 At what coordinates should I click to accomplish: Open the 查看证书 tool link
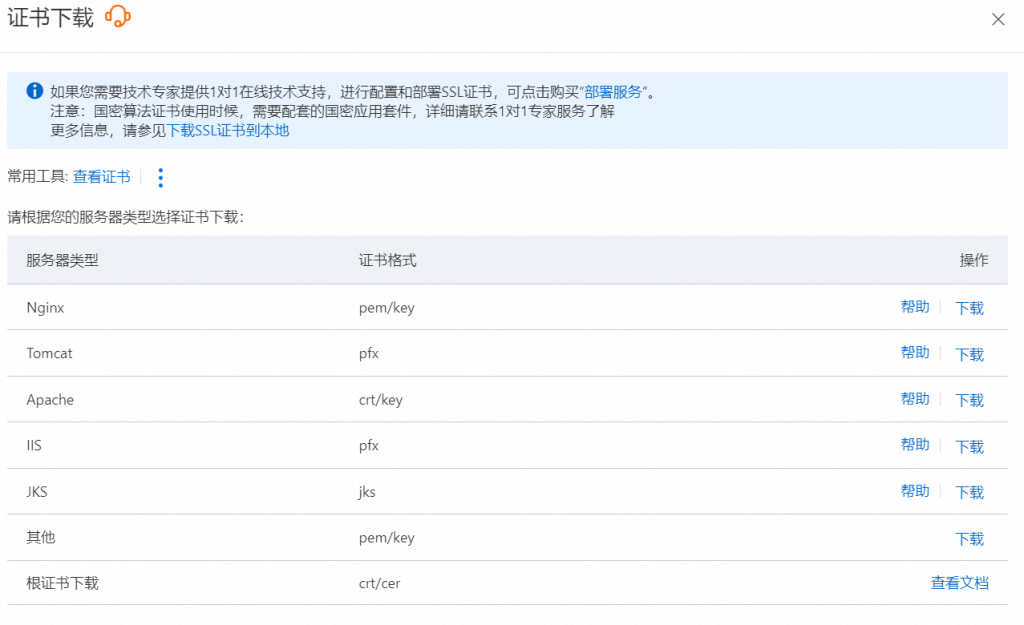click(101, 177)
